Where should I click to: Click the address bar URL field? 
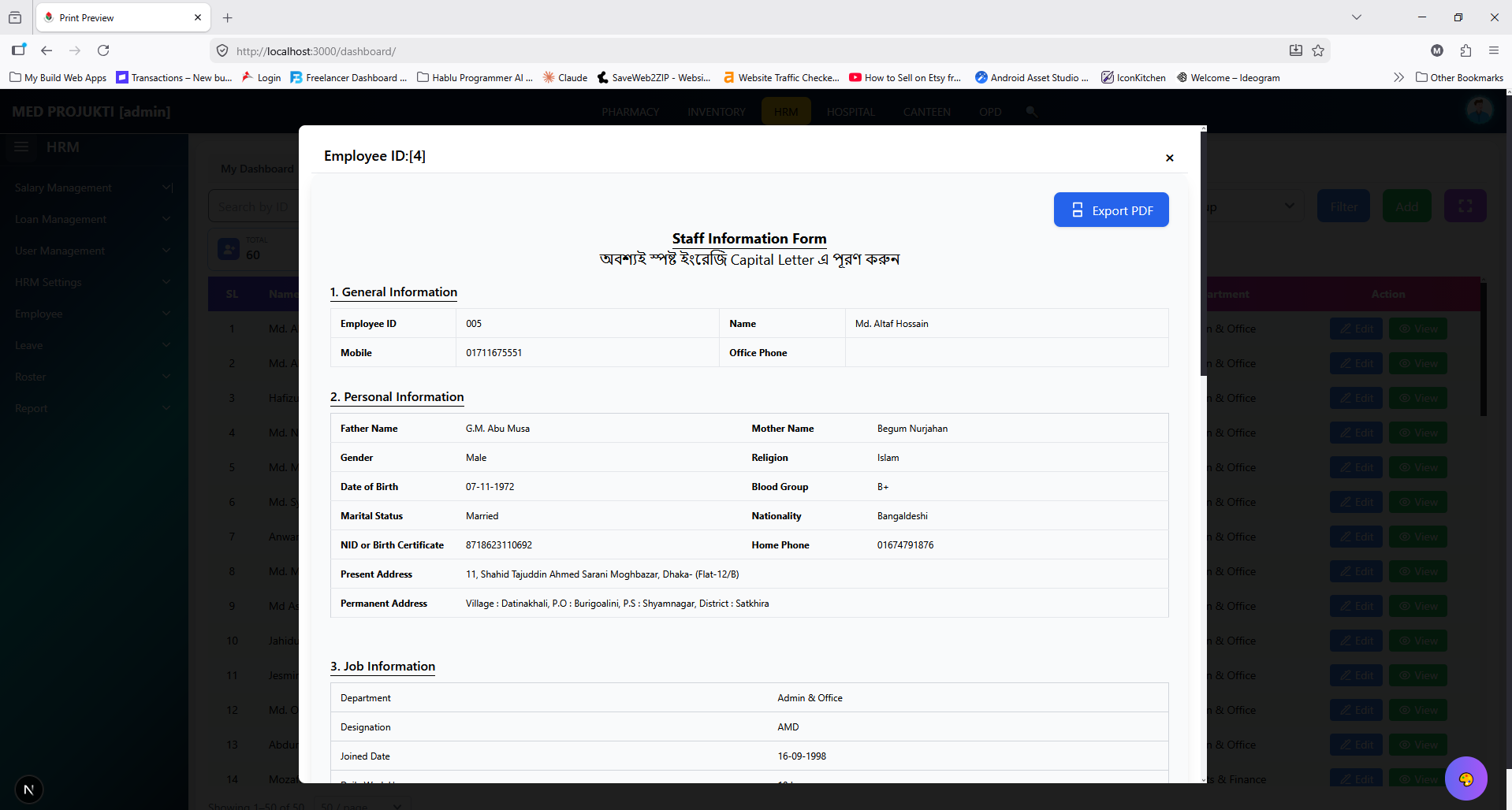tap(749, 51)
